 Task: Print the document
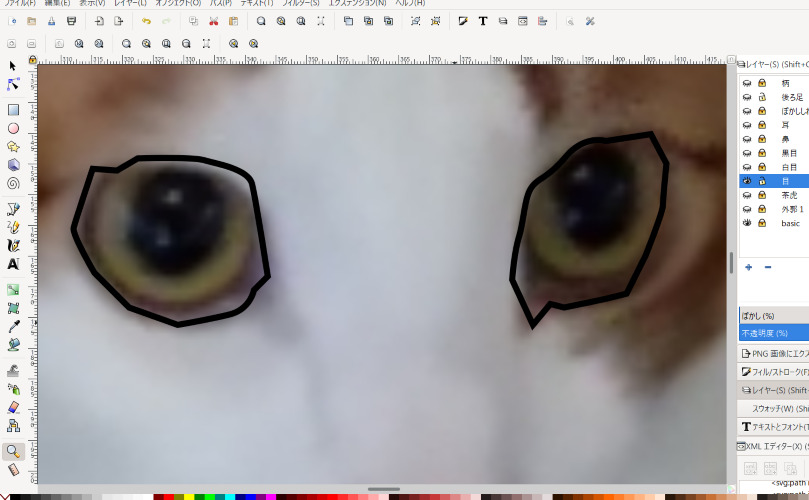pos(71,21)
